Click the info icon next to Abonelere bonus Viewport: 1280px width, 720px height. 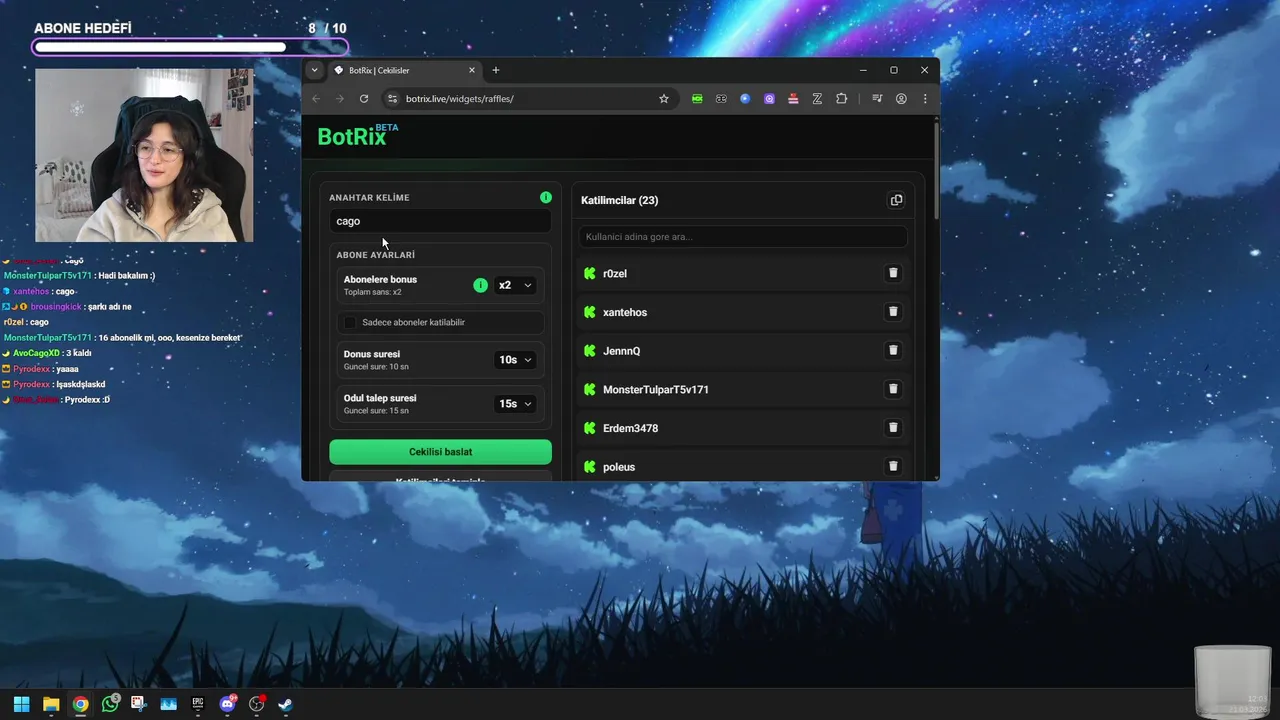coord(480,285)
